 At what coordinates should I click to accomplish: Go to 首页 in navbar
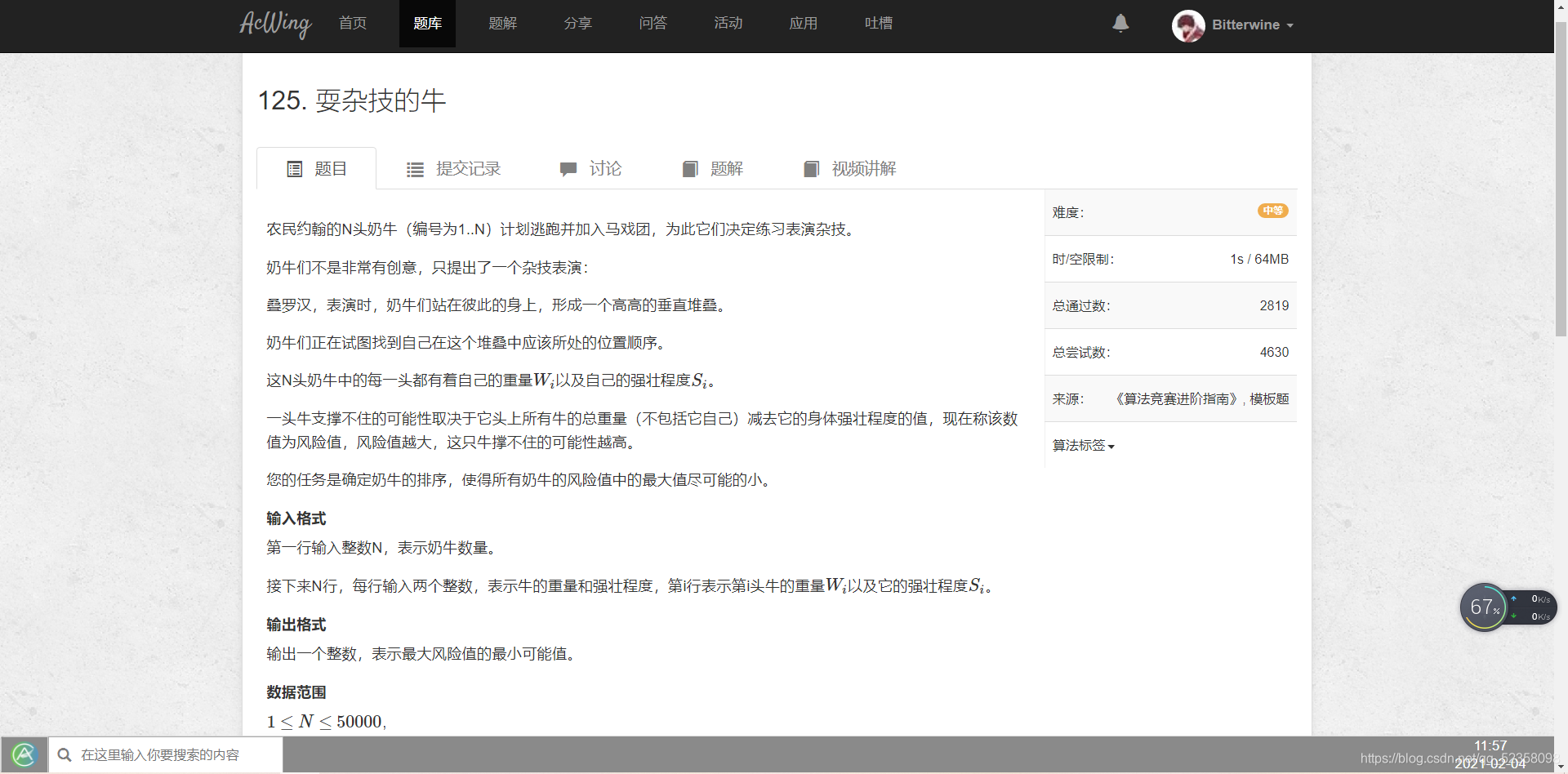[353, 24]
